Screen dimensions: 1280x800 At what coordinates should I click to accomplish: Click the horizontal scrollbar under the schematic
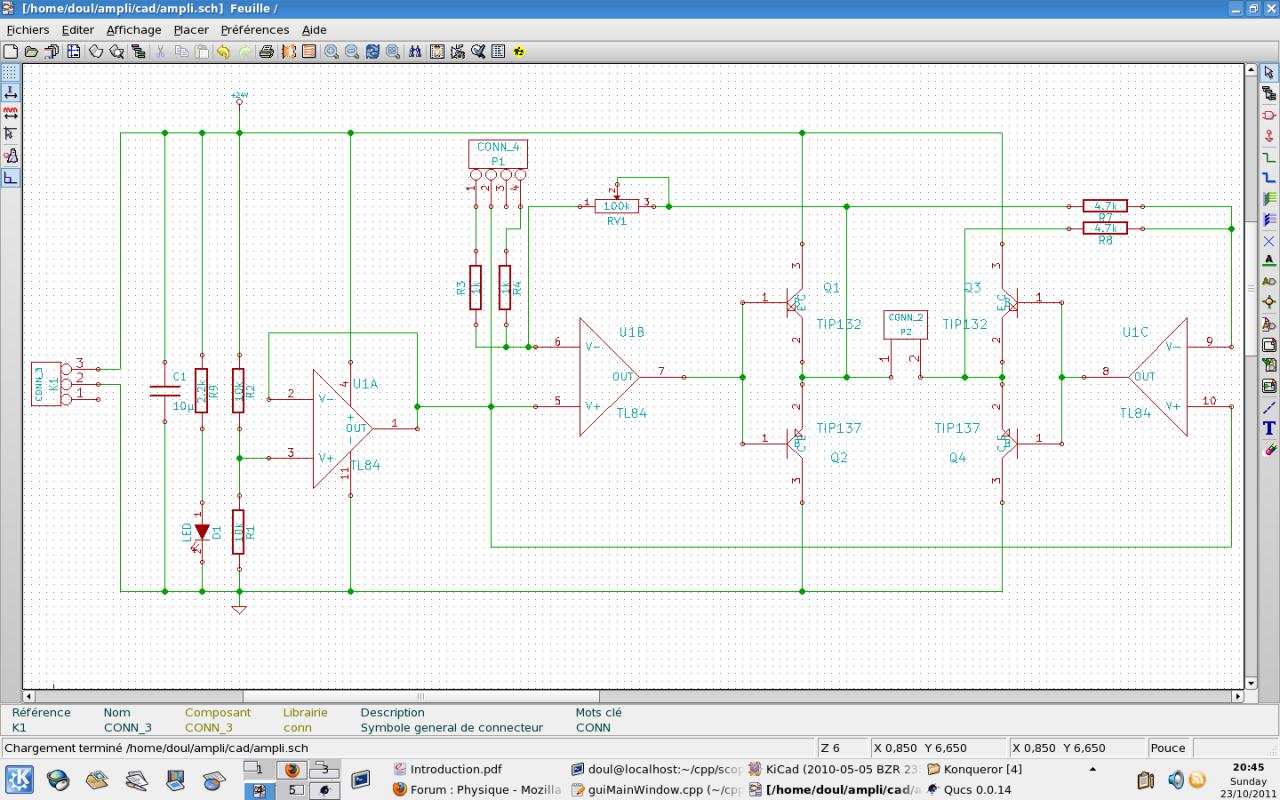[420, 696]
